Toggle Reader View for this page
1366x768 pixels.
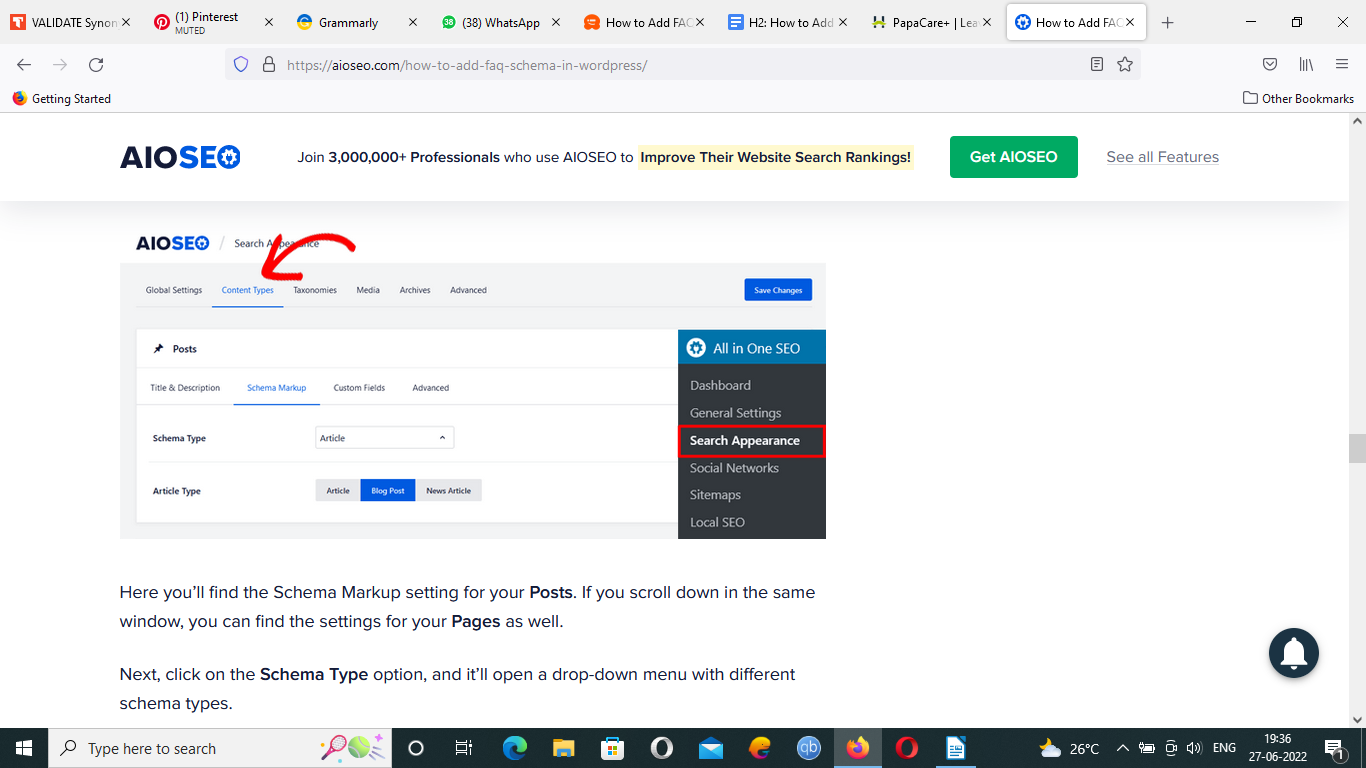1097,65
